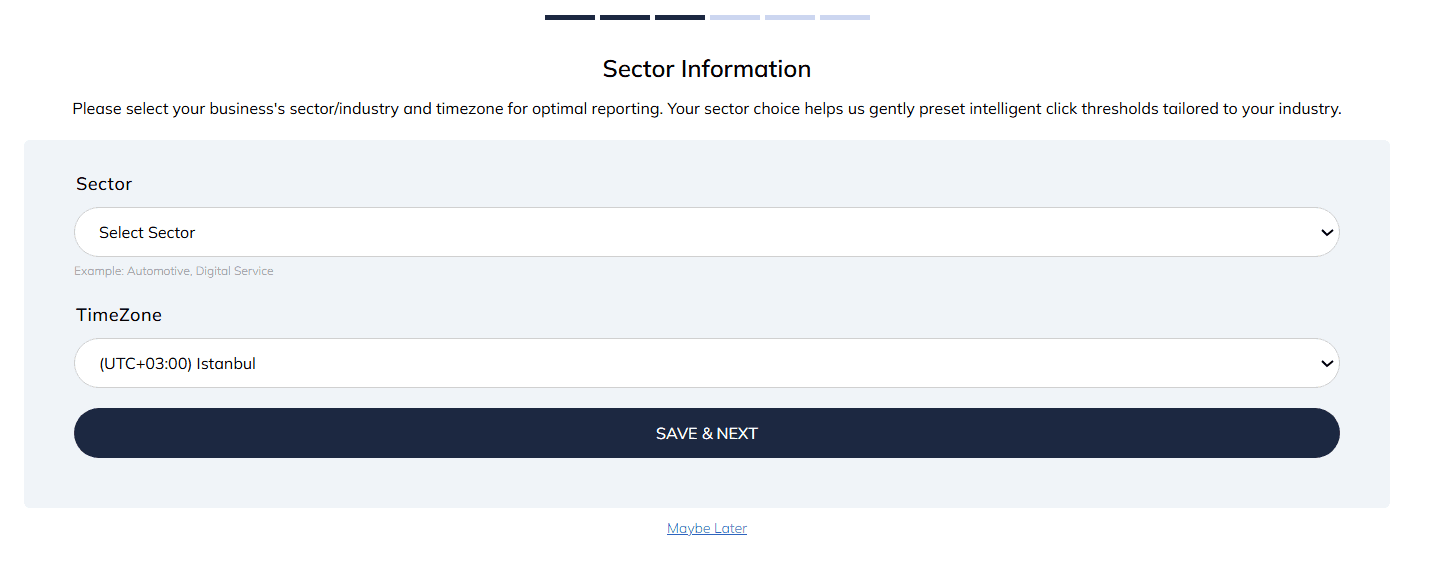Click the last progress step segment
The image size is (1453, 562).
tap(845, 17)
